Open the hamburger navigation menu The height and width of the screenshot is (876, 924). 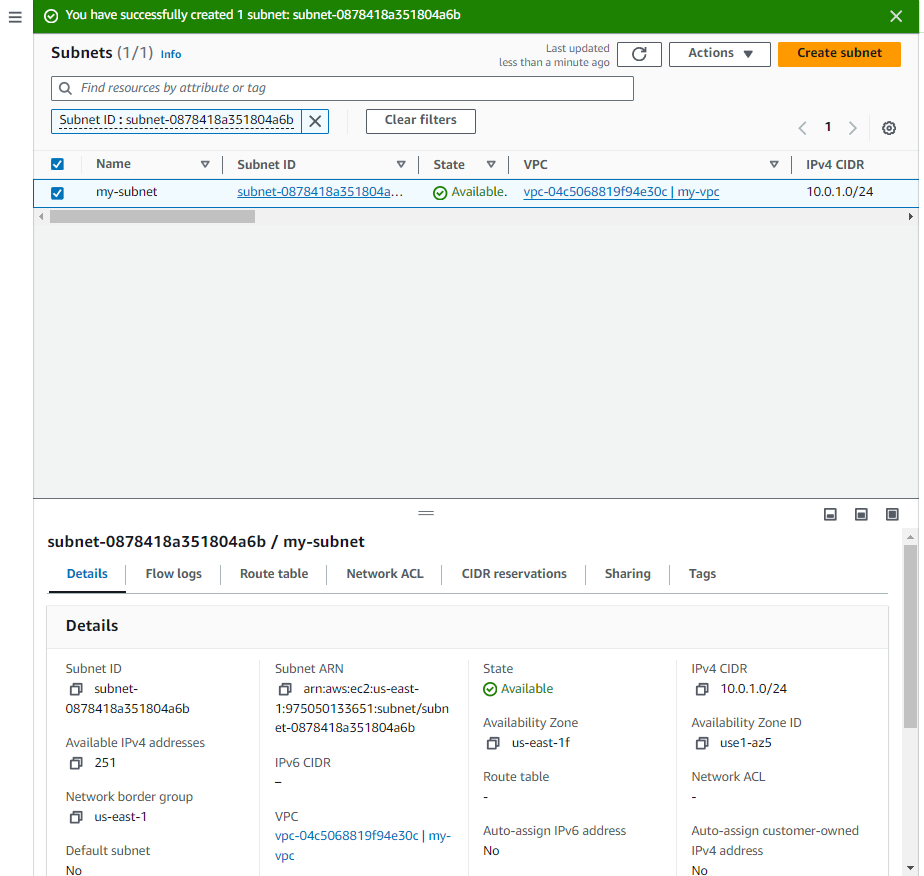(15, 17)
